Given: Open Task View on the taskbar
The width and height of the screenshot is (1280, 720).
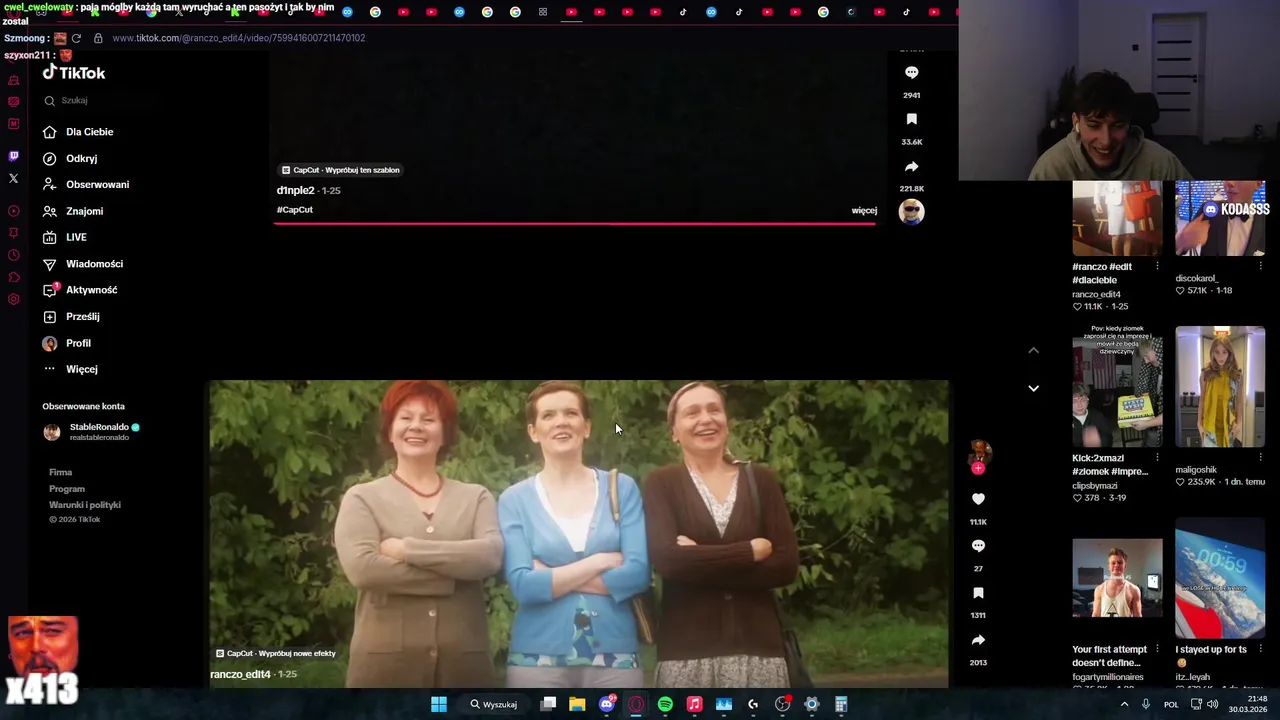Looking at the screenshot, I should click(x=548, y=704).
